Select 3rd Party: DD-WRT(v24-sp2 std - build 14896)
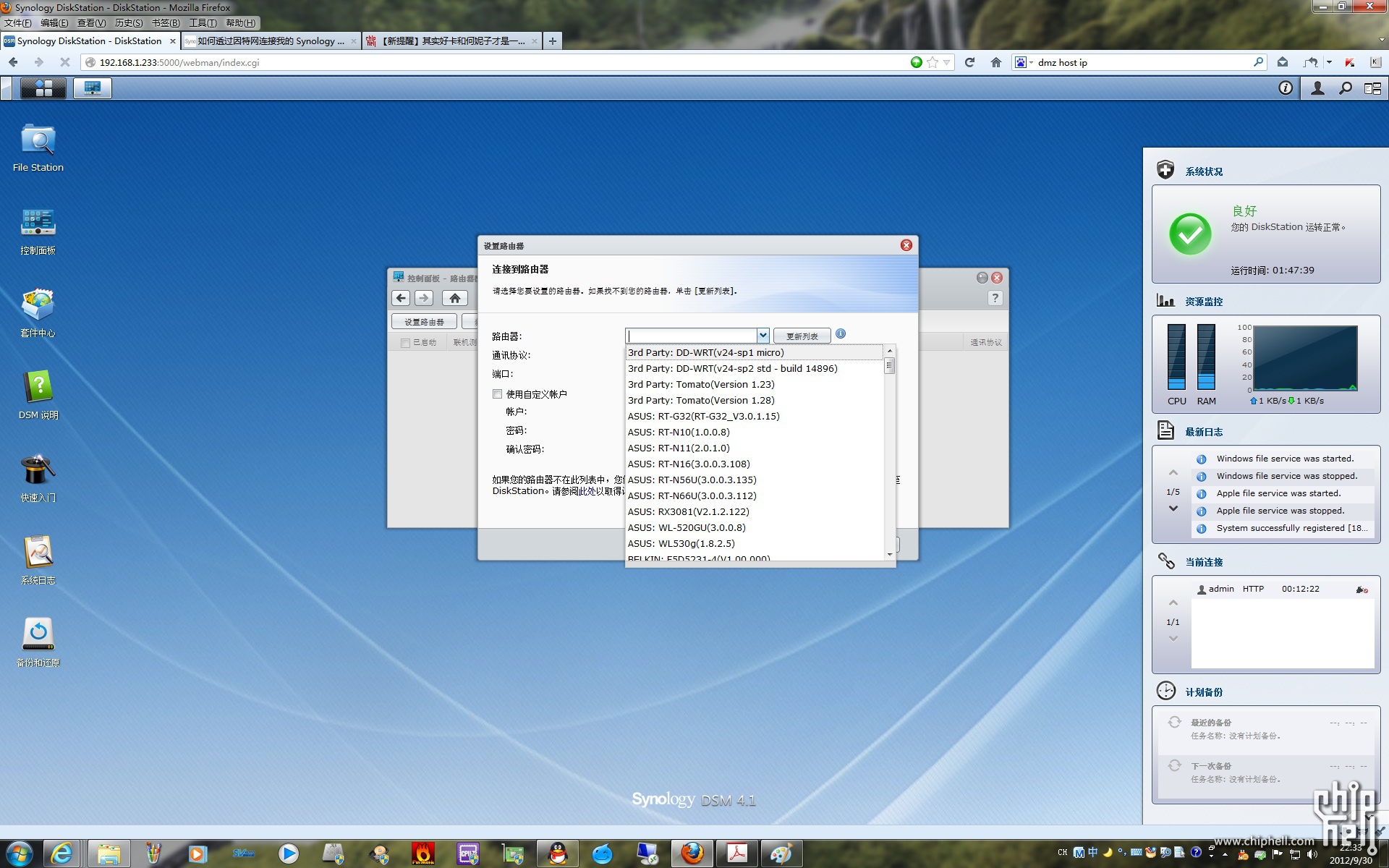Screen dimensions: 1389x868 pyautogui.click(x=755, y=369)
